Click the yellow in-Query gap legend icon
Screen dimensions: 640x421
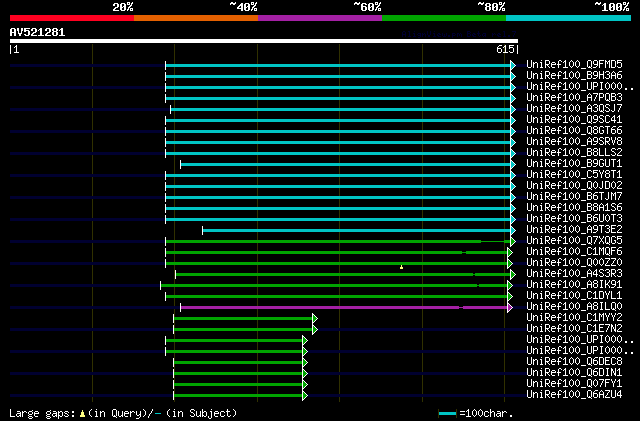(82, 414)
